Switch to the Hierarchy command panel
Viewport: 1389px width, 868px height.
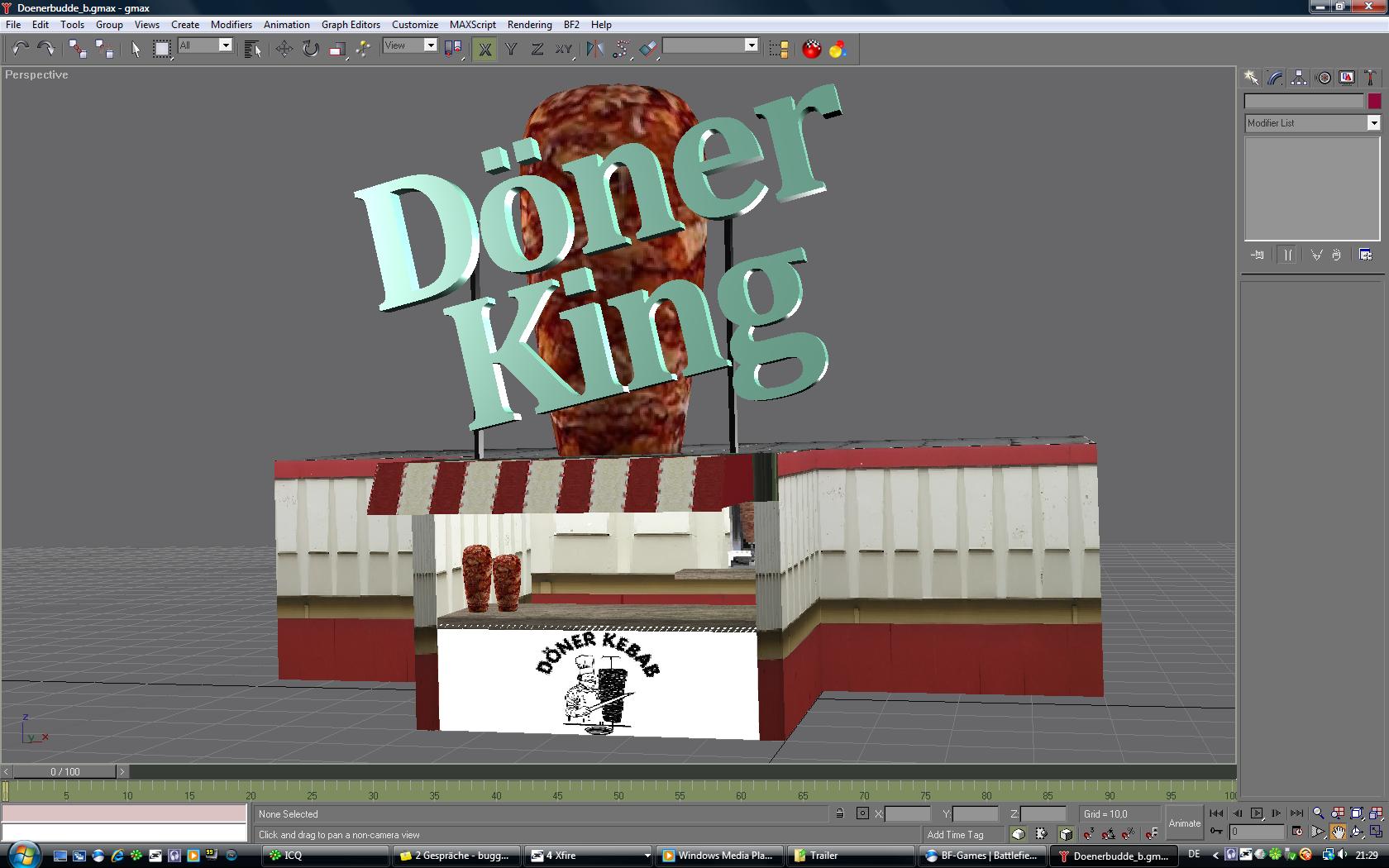click(x=1299, y=78)
